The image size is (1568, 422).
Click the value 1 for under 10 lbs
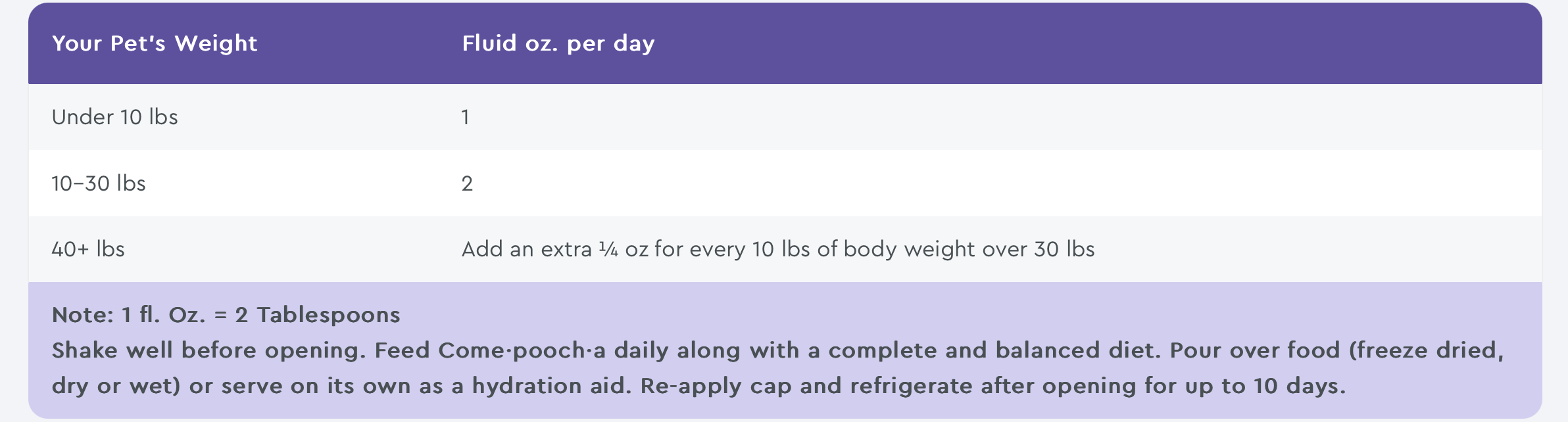coord(465,117)
